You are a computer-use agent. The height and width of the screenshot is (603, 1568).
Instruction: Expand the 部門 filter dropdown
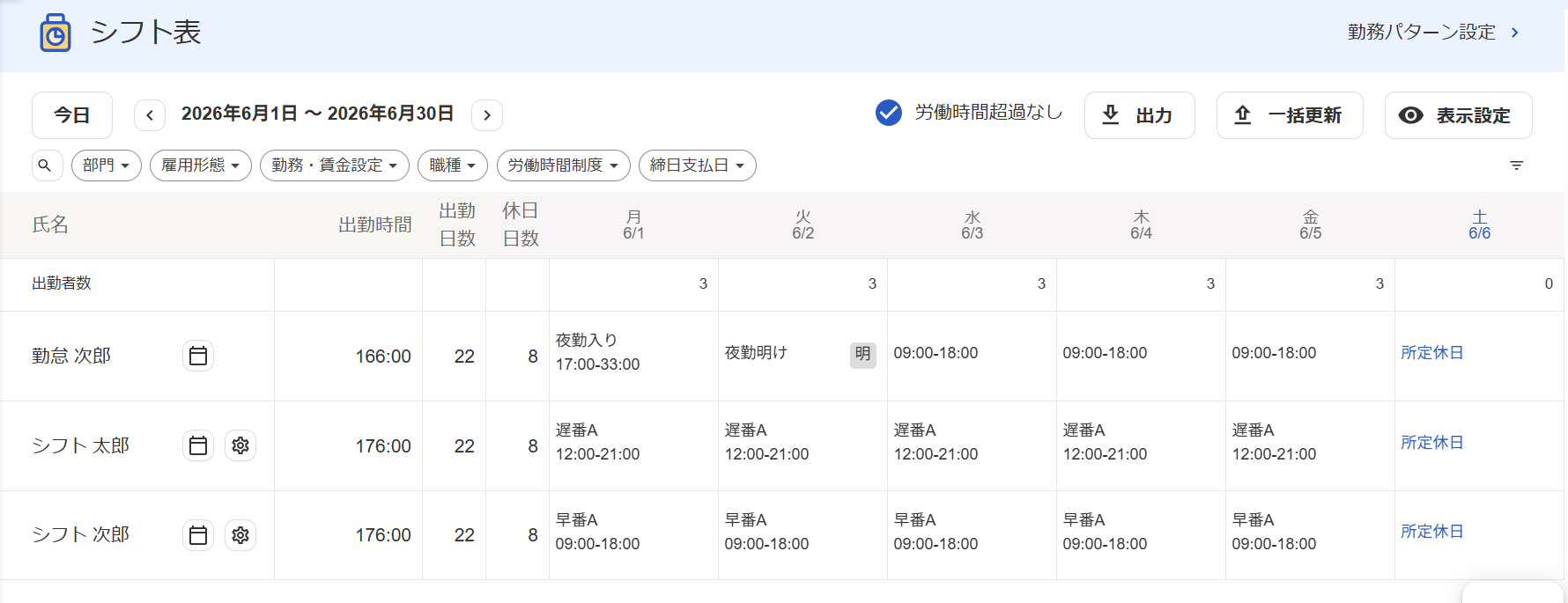point(107,165)
